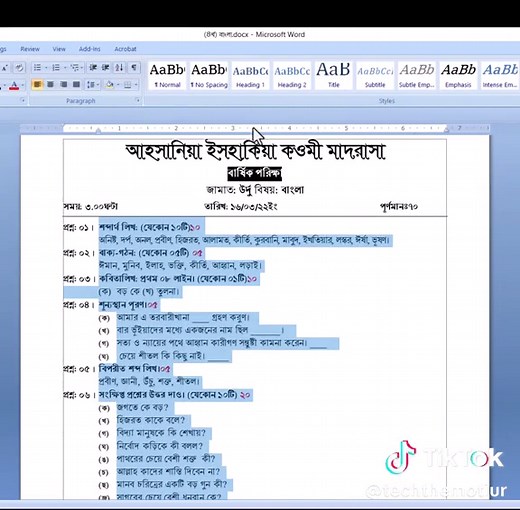Image resolution: width=520 pixels, height=510 pixels.
Task: Toggle Show/Hide paragraph marks icon
Action: (x=134, y=68)
